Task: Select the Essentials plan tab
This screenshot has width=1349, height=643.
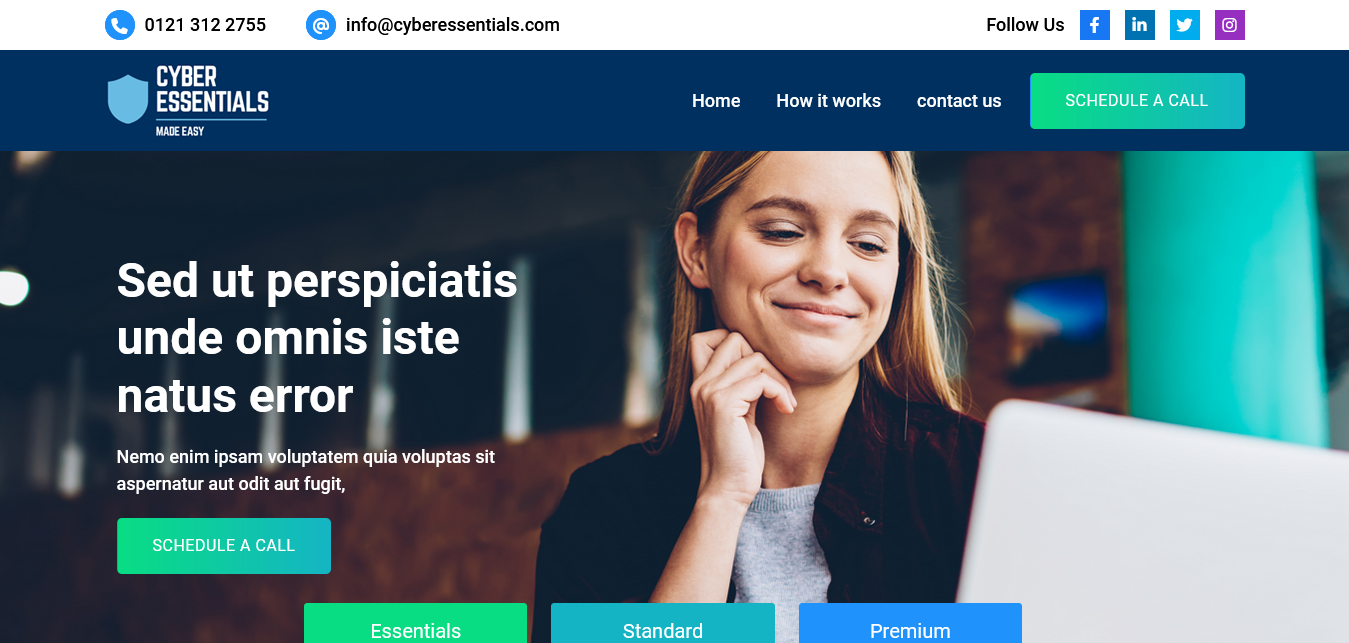Action: pyautogui.click(x=415, y=624)
